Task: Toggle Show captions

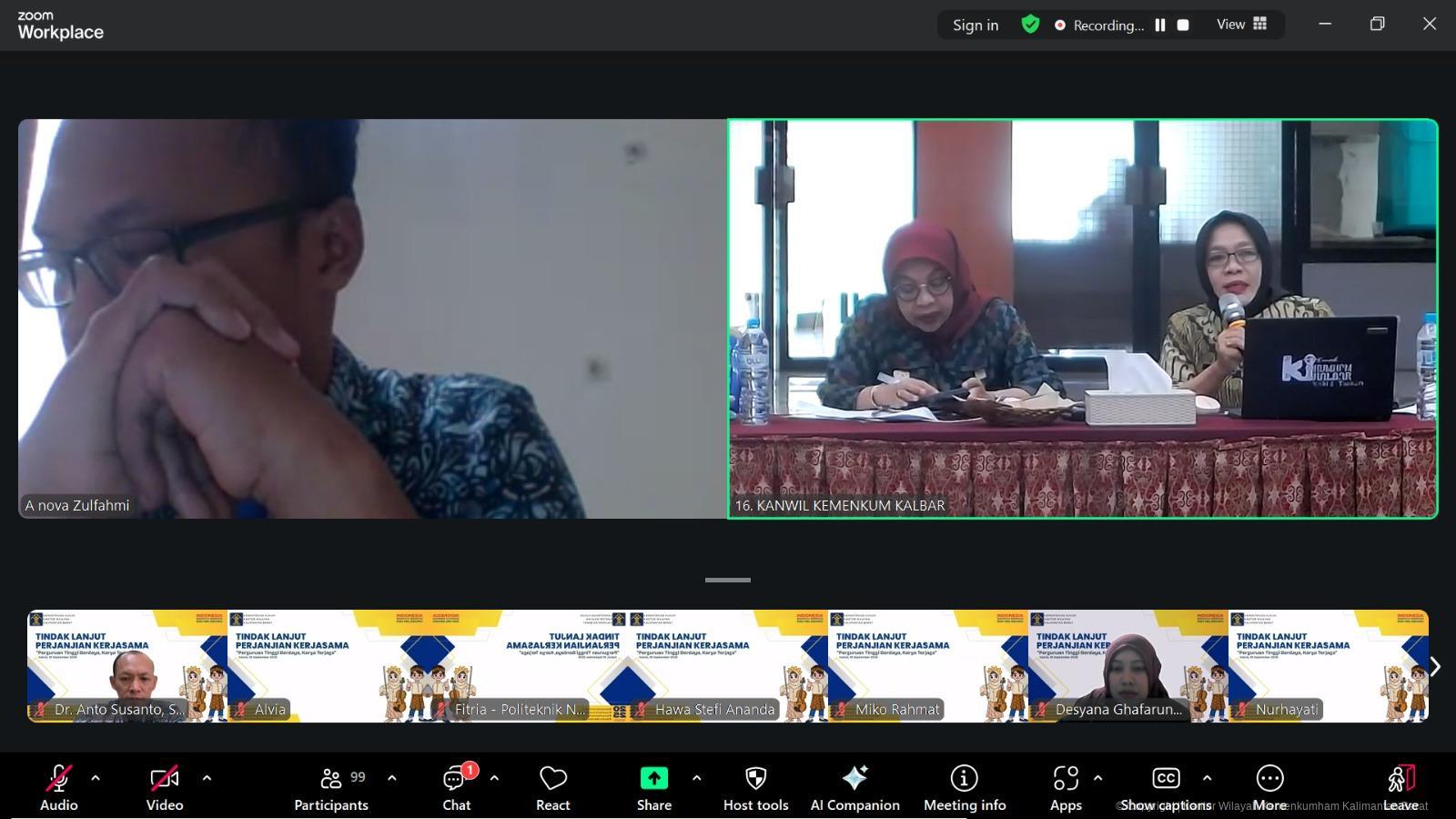Action: 1166,788
